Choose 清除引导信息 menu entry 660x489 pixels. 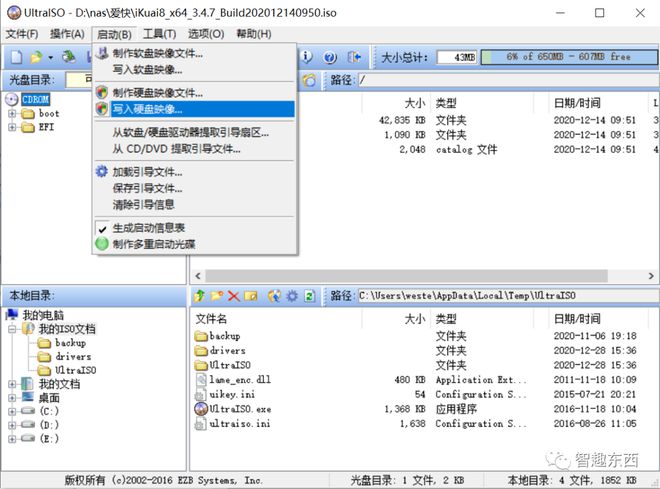coord(195,205)
